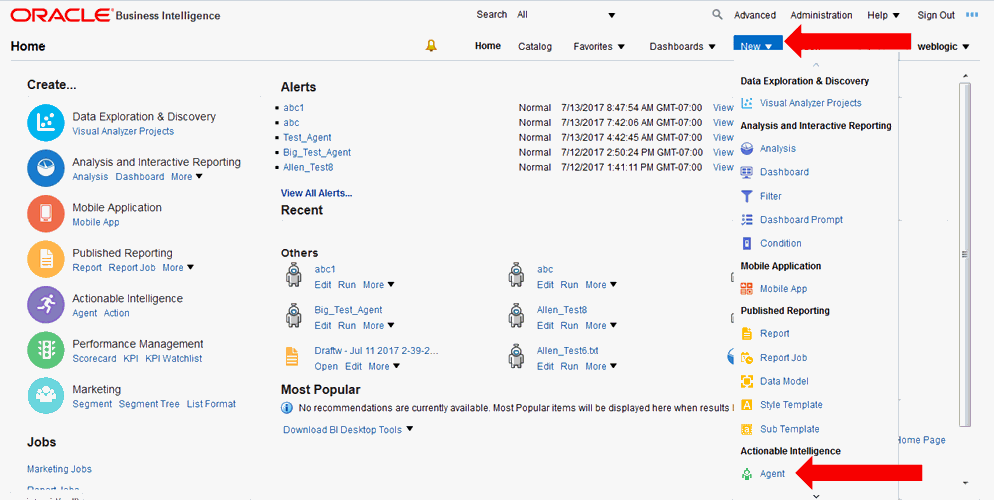Click the Scorecard link
The height and width of the screenshot is (500, 994).
[x=94, y=359]
